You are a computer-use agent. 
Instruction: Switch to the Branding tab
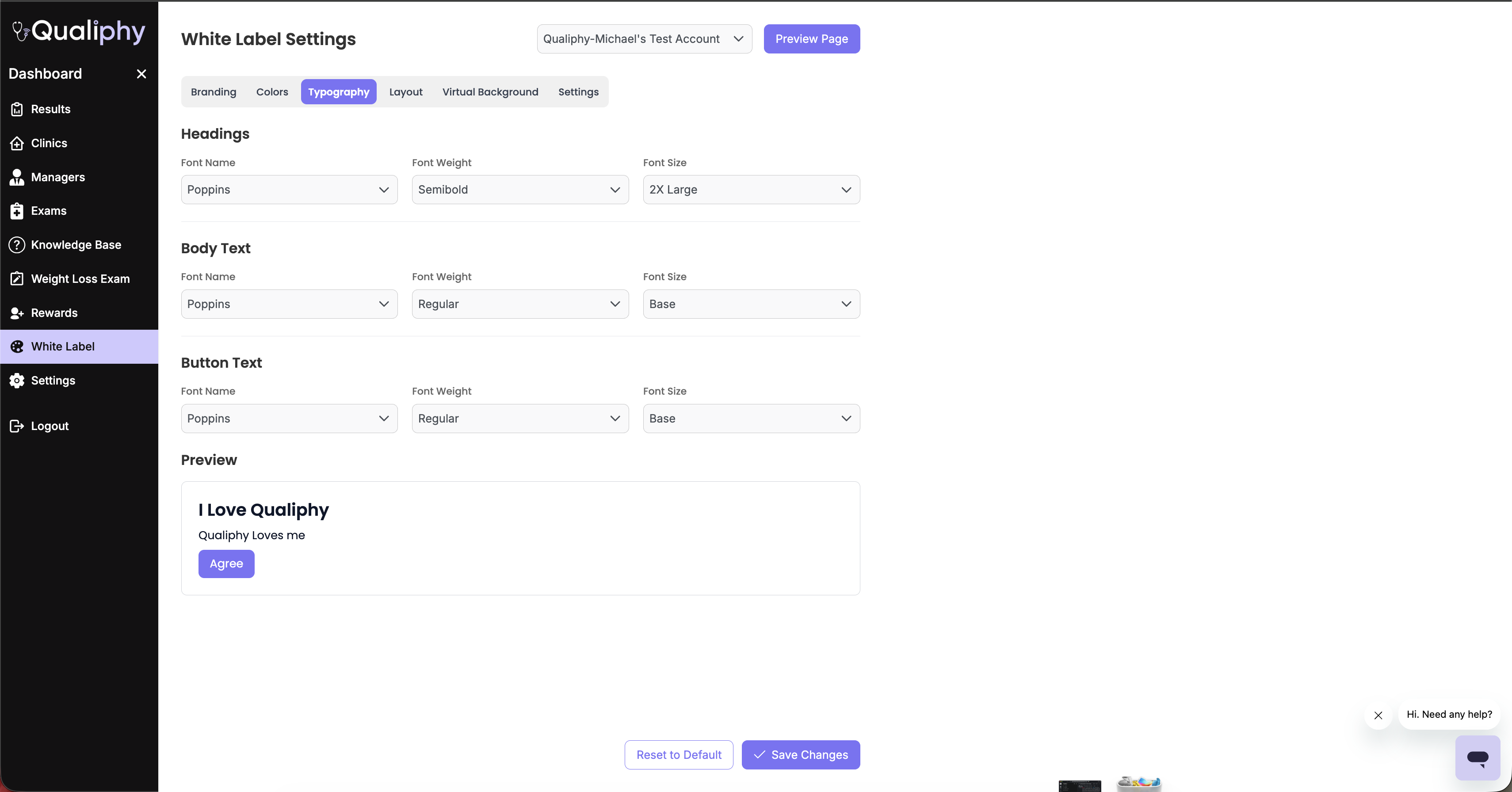(214, 92)
